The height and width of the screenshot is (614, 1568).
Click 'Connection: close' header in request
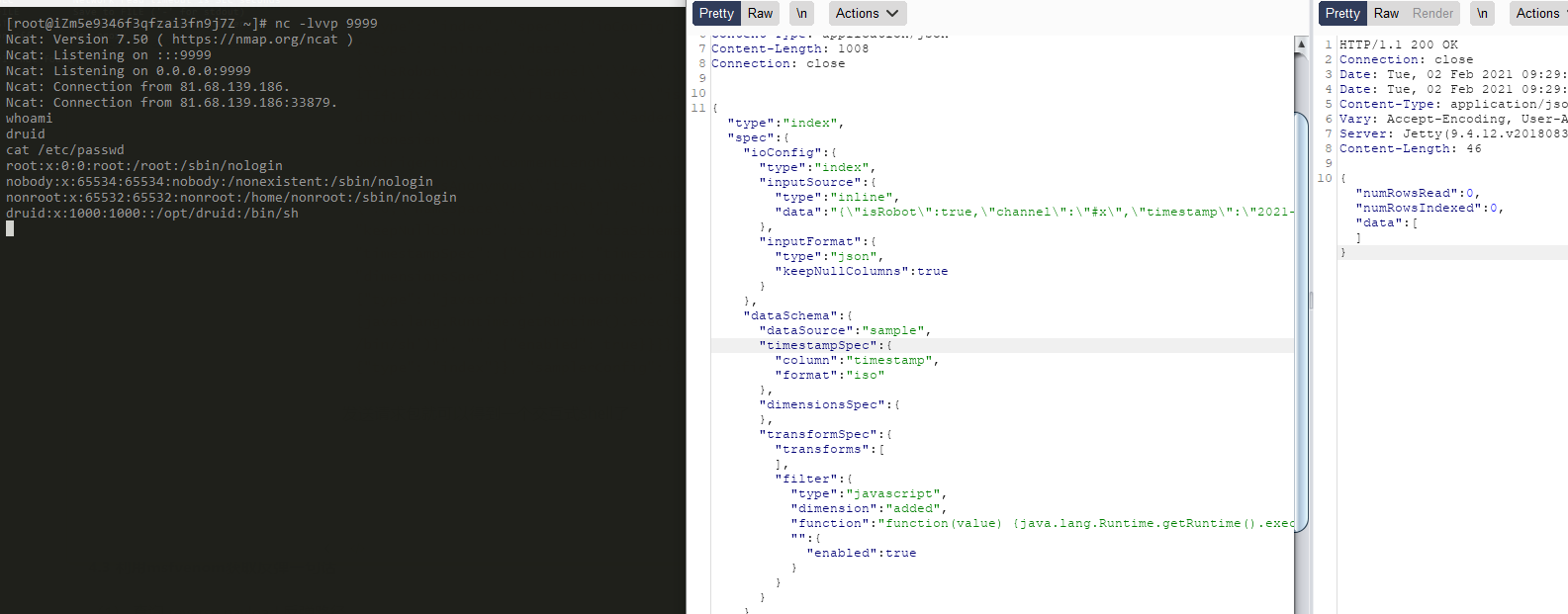point(778,63)
